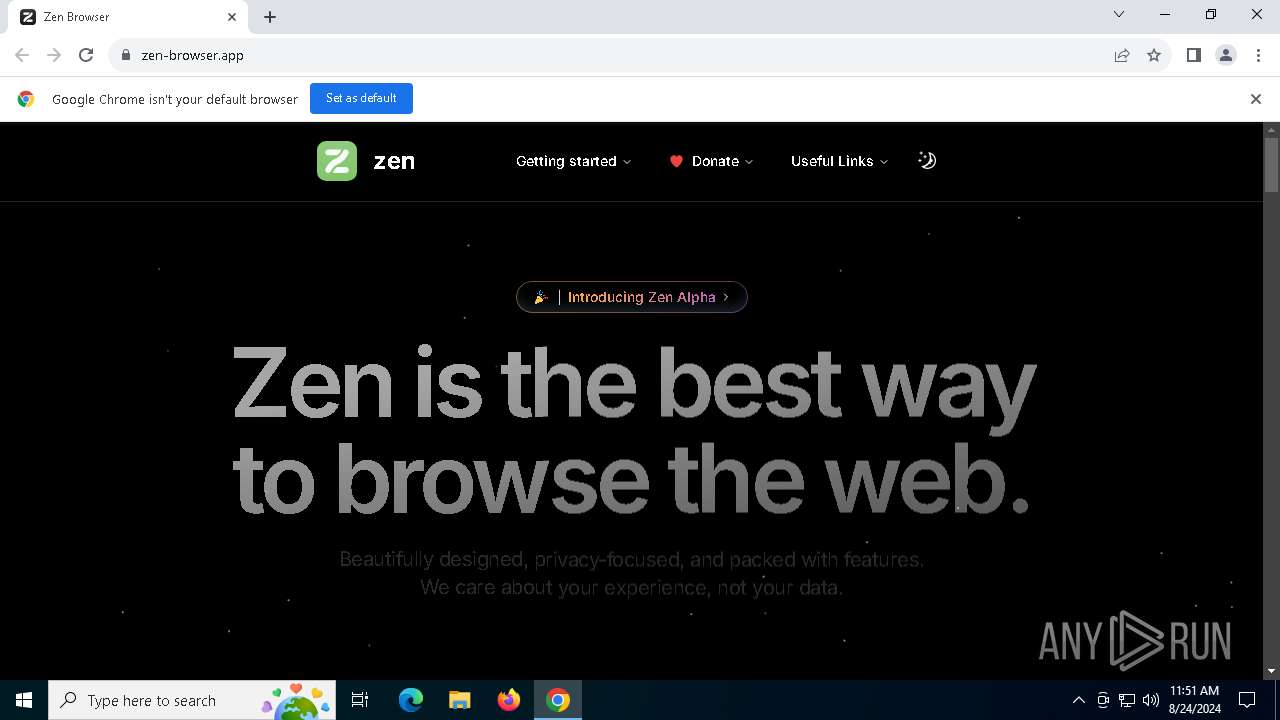Viewport: 1280px width, 720px height.
Task: Open Chrome profile menu
Action: [1226, 55]
